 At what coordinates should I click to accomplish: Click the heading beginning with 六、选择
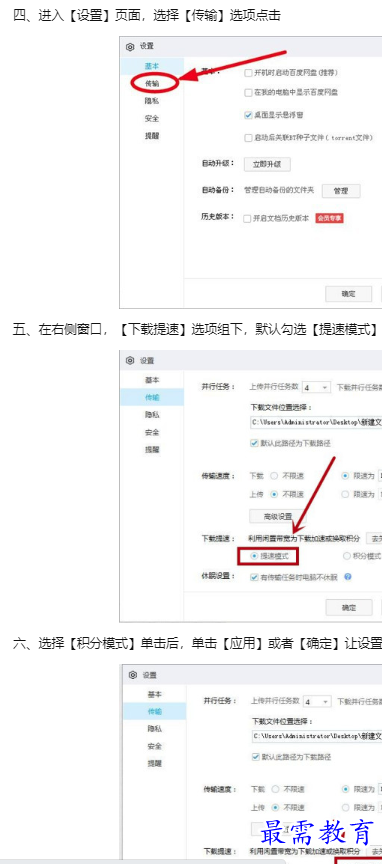click(x=197, y=643)
